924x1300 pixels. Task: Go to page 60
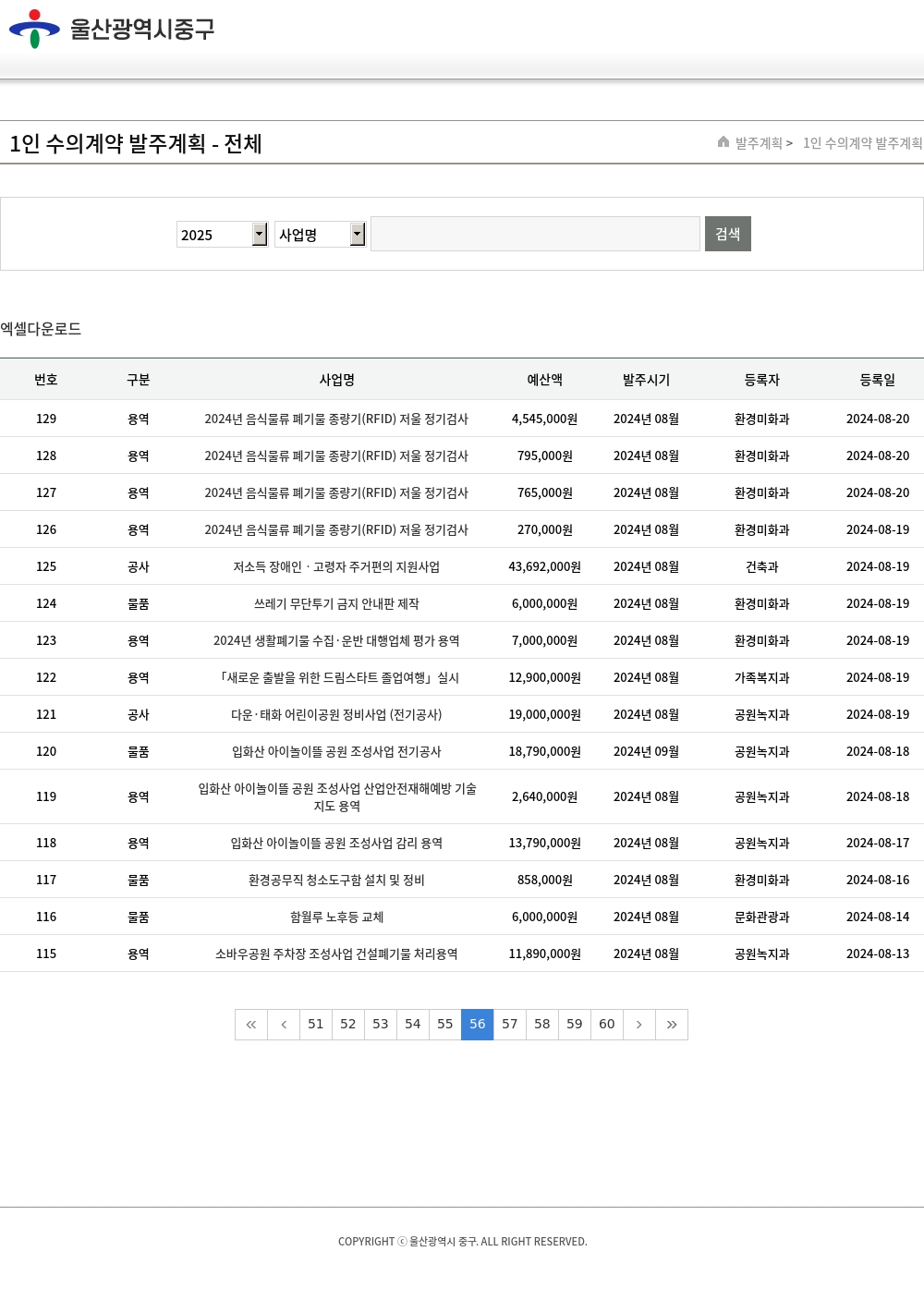click(x=607, y=1025)
